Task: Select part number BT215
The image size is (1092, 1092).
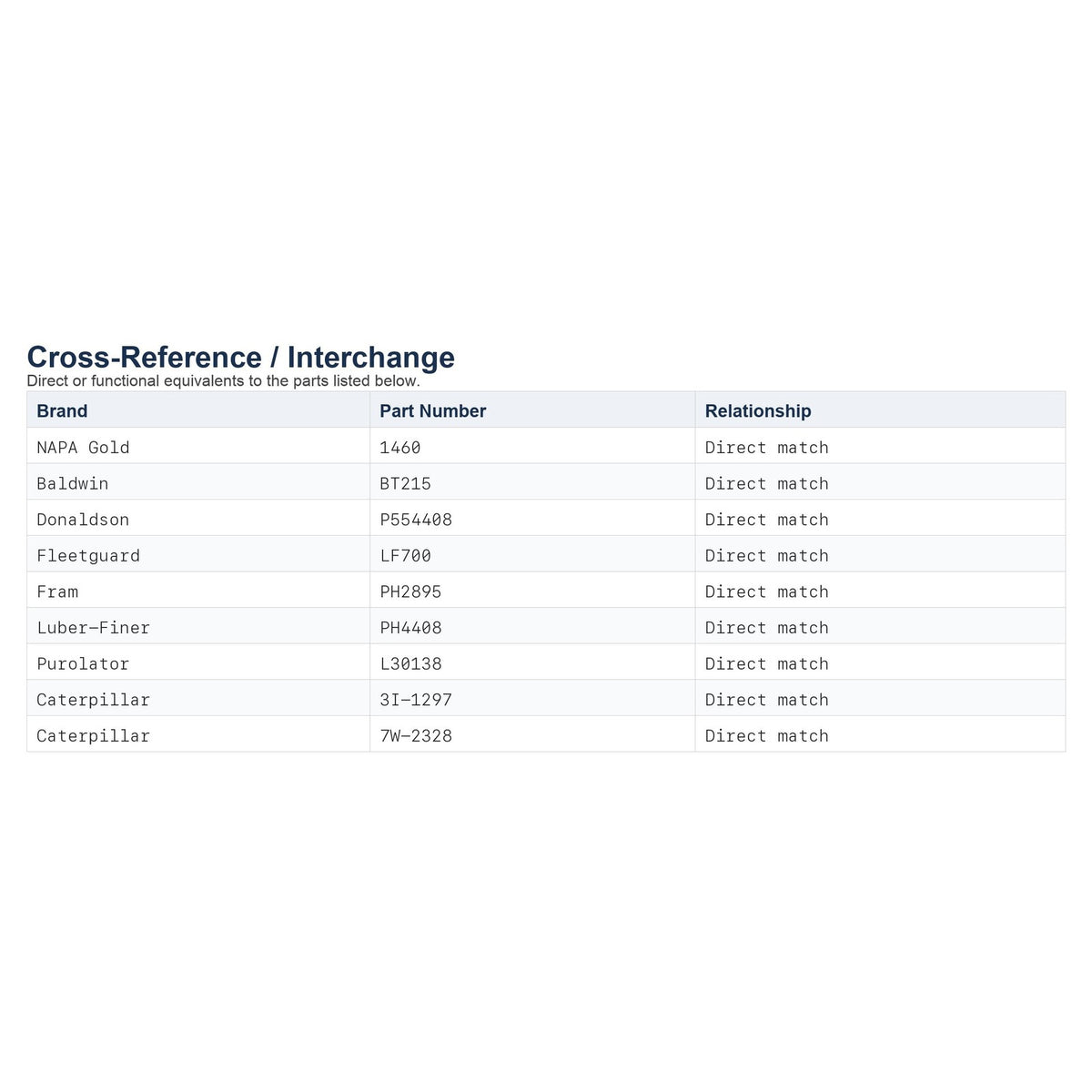Action: (x=405, y=483)
